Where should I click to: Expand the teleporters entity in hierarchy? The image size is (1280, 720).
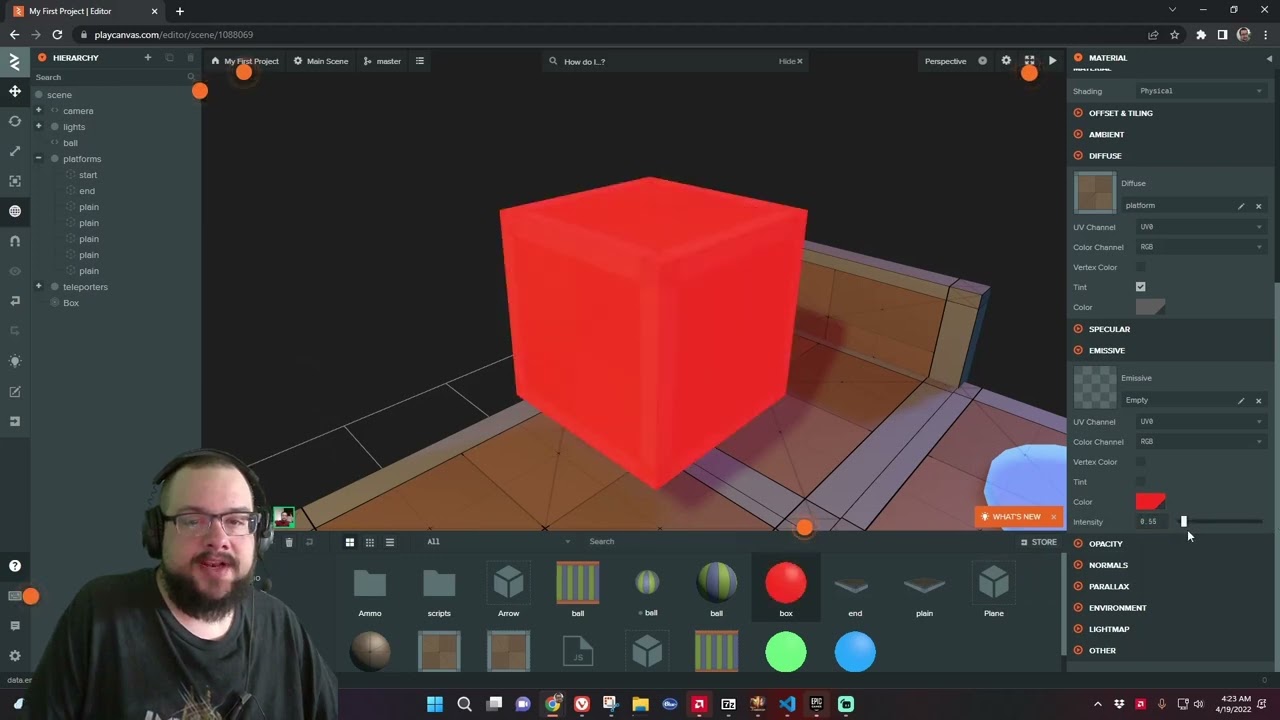pyautogui.click(x=39, y=287)
